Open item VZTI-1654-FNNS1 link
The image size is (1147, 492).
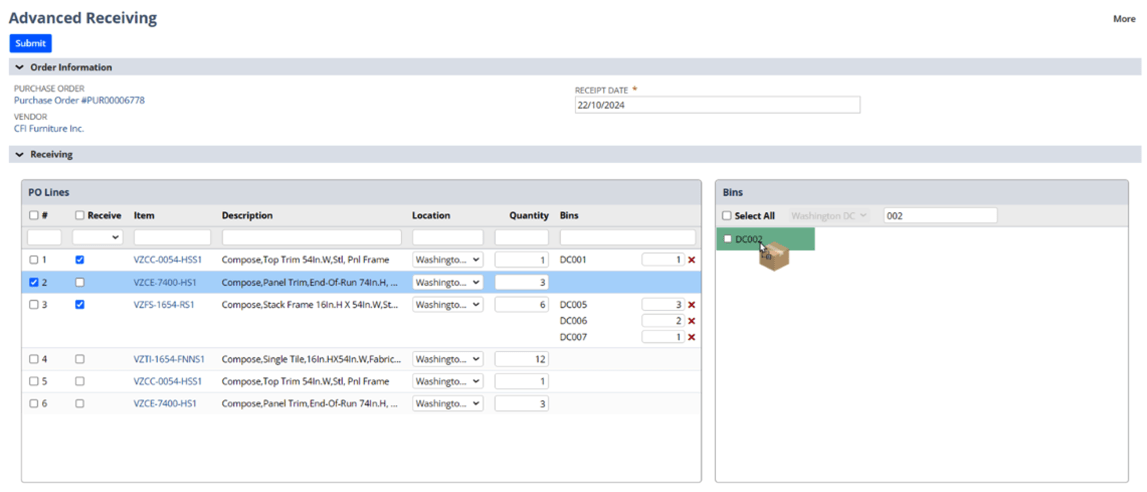(169, 359)
